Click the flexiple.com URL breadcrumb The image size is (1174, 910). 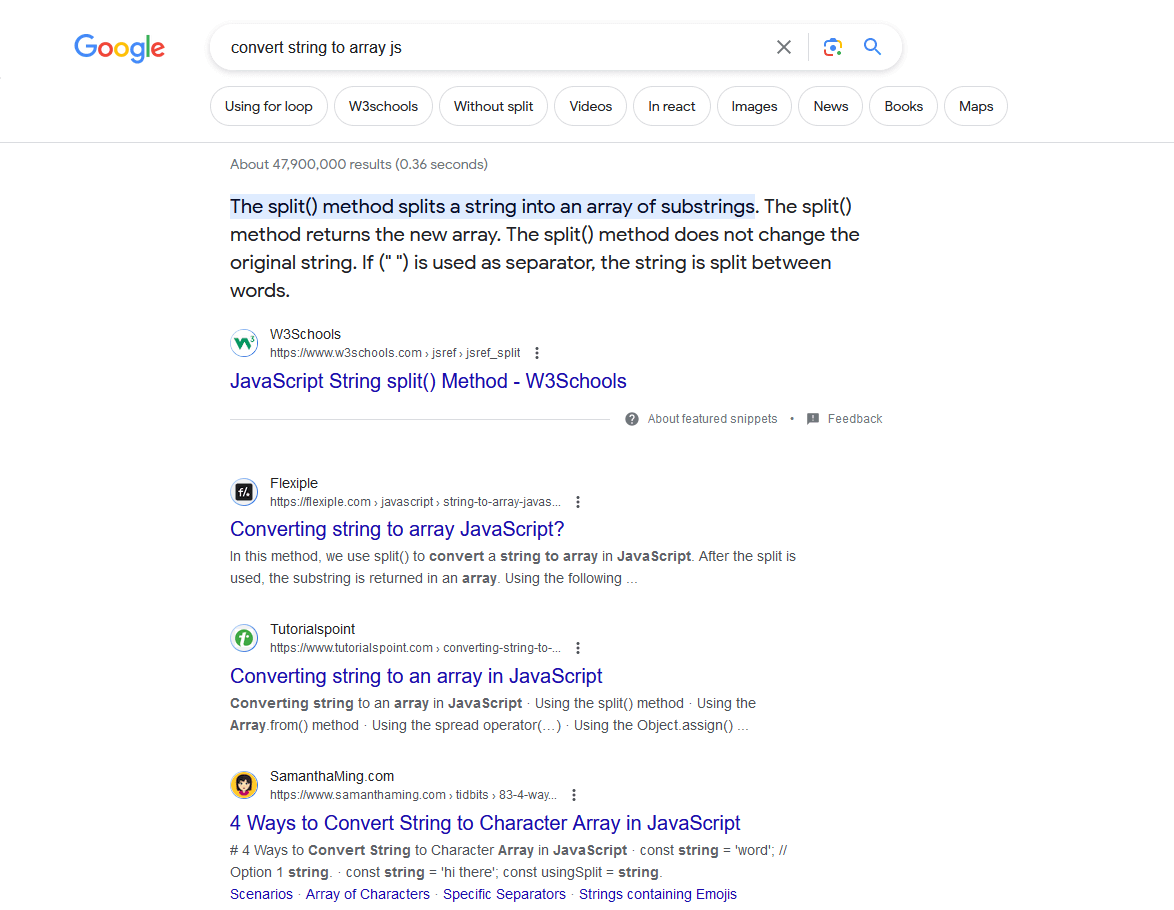click(x=416, y=502)
